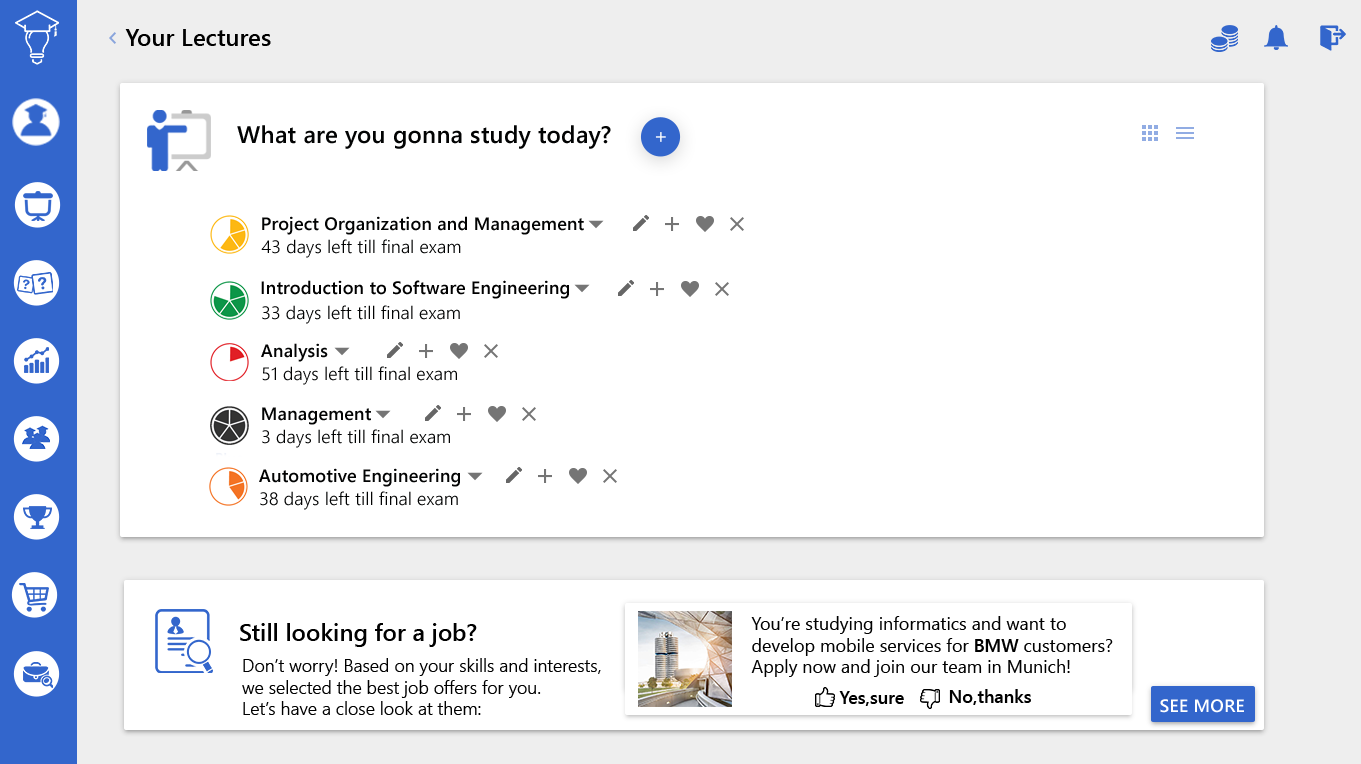Click the SEE MORE button
The height and width of the screenshot is (764, 1361).
[x=1202, y=705]
